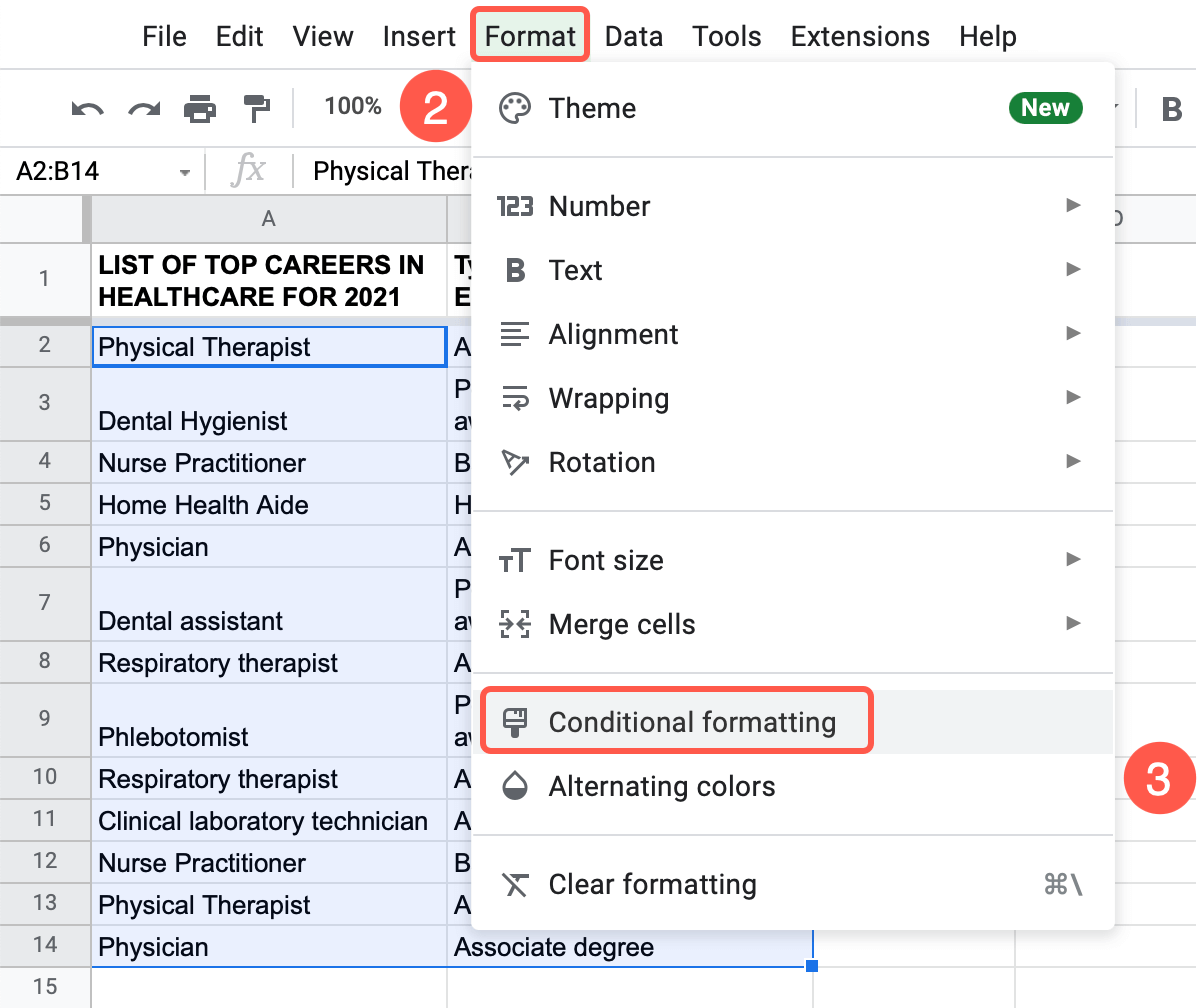
Task: Click the Undo arrow icon
Action: [x=88, y=107]
